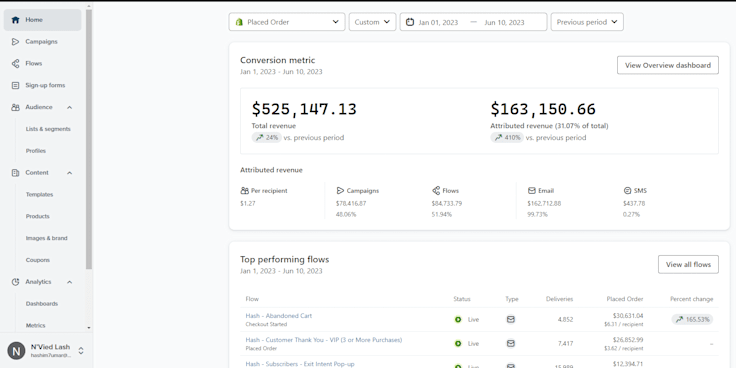
Task: Open Hash - Subscribers Exit Intent Pop-up link
Action: pyautogui.click(x=299, y=364)
